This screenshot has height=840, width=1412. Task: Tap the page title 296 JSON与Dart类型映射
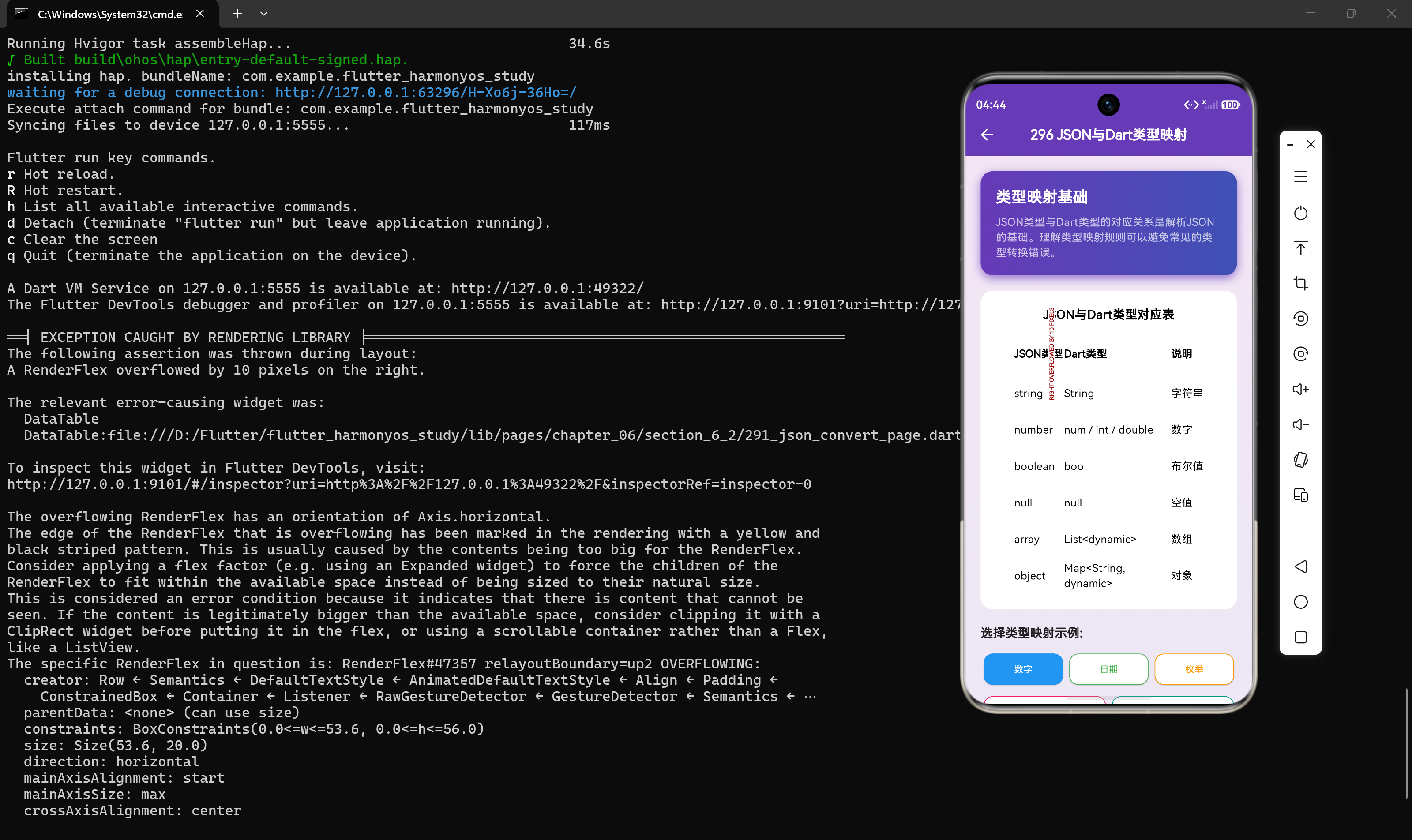(1108, 135)
